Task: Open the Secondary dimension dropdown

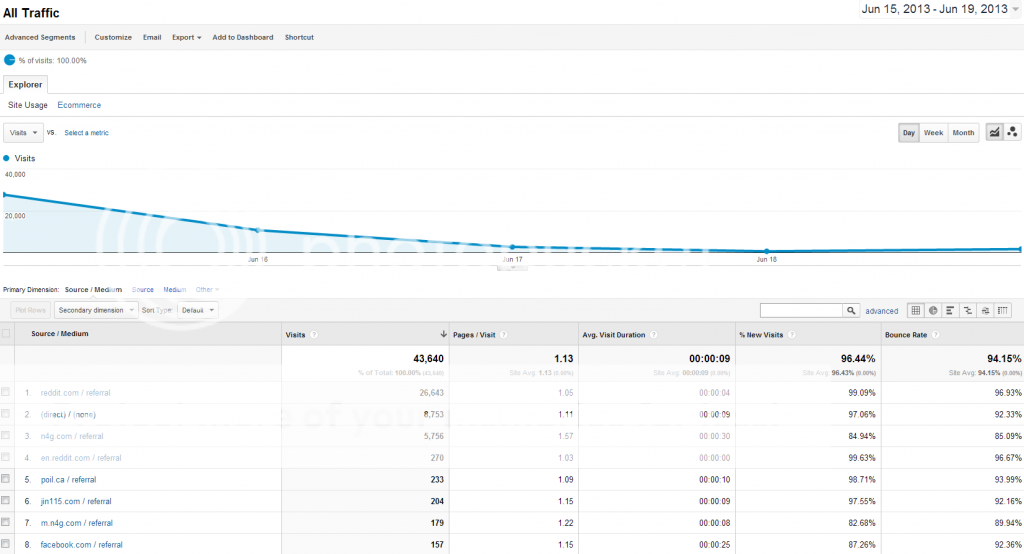Action: tap(95, 310)
